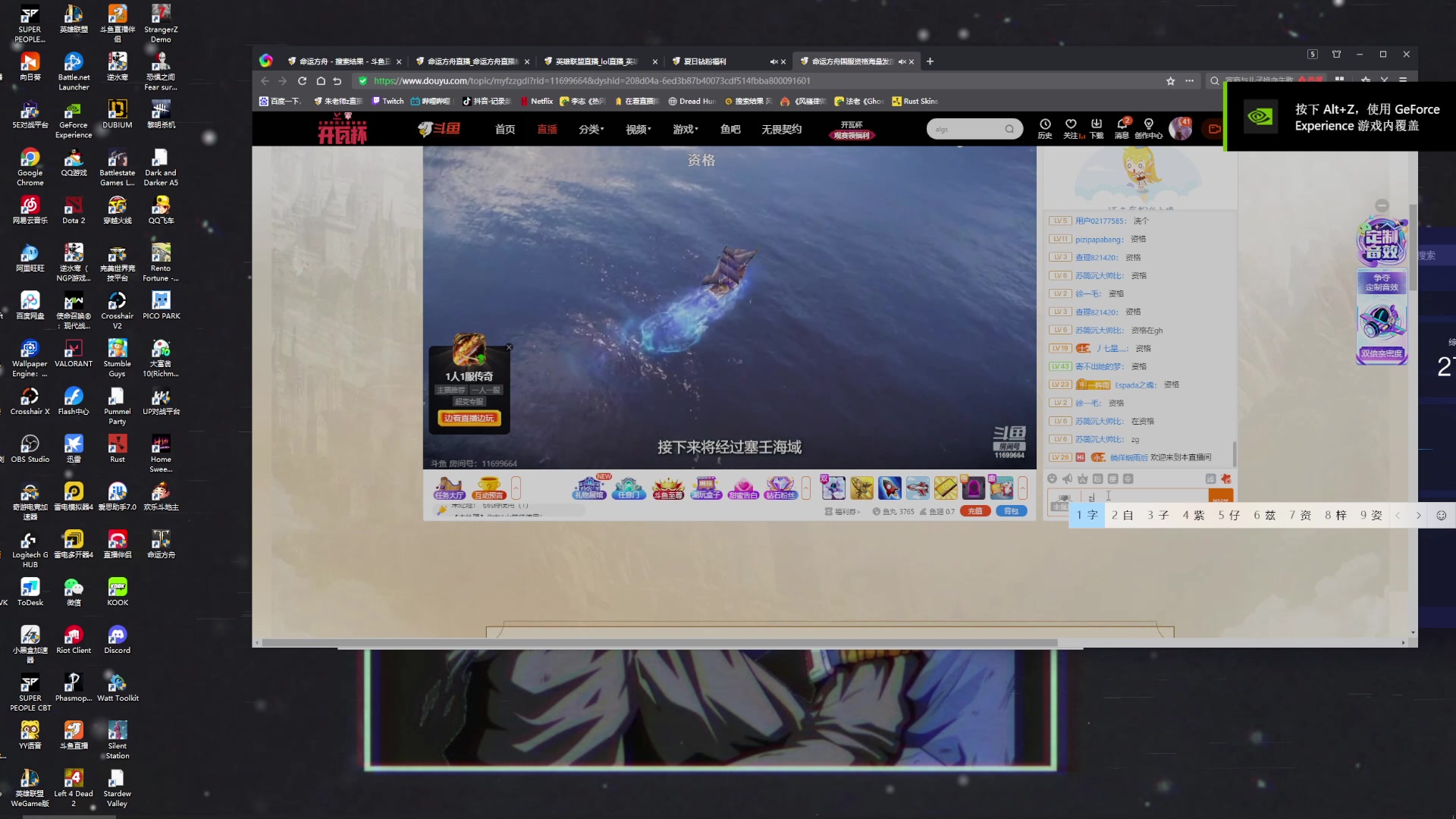Viewport: 1456px width, 819px height.
Task: Click the 背包 backpack button
Action: pyautogui.click(x=1011, y=511)
